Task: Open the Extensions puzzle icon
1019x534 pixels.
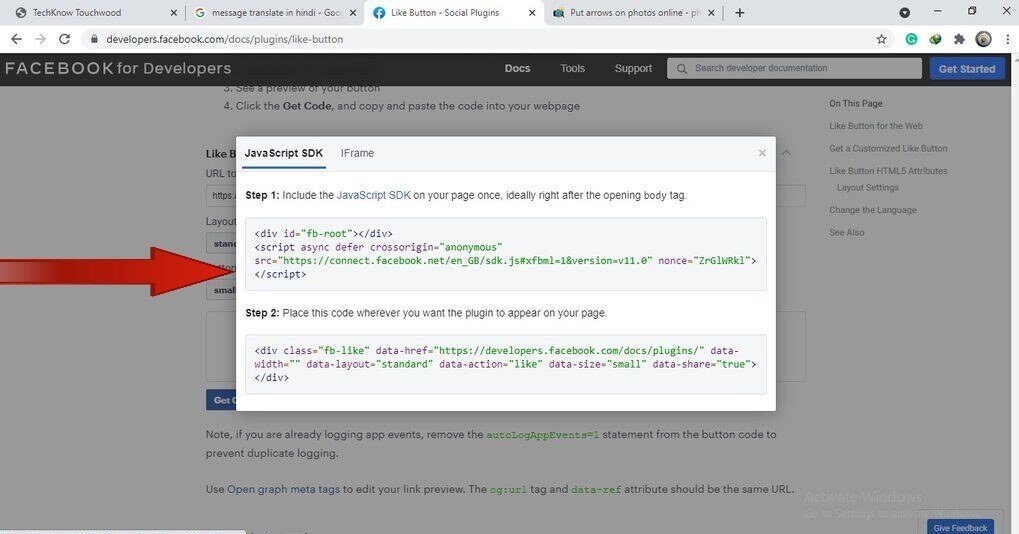Action: [959, 39]
